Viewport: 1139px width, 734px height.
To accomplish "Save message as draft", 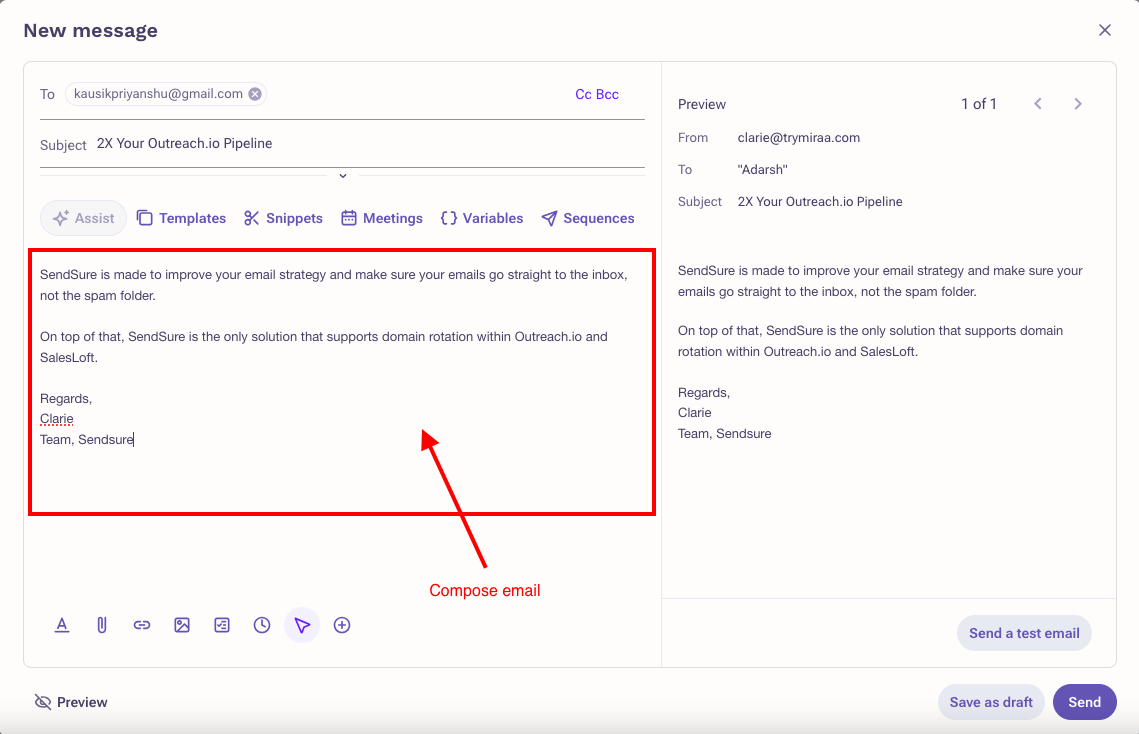I will [991, 702].
